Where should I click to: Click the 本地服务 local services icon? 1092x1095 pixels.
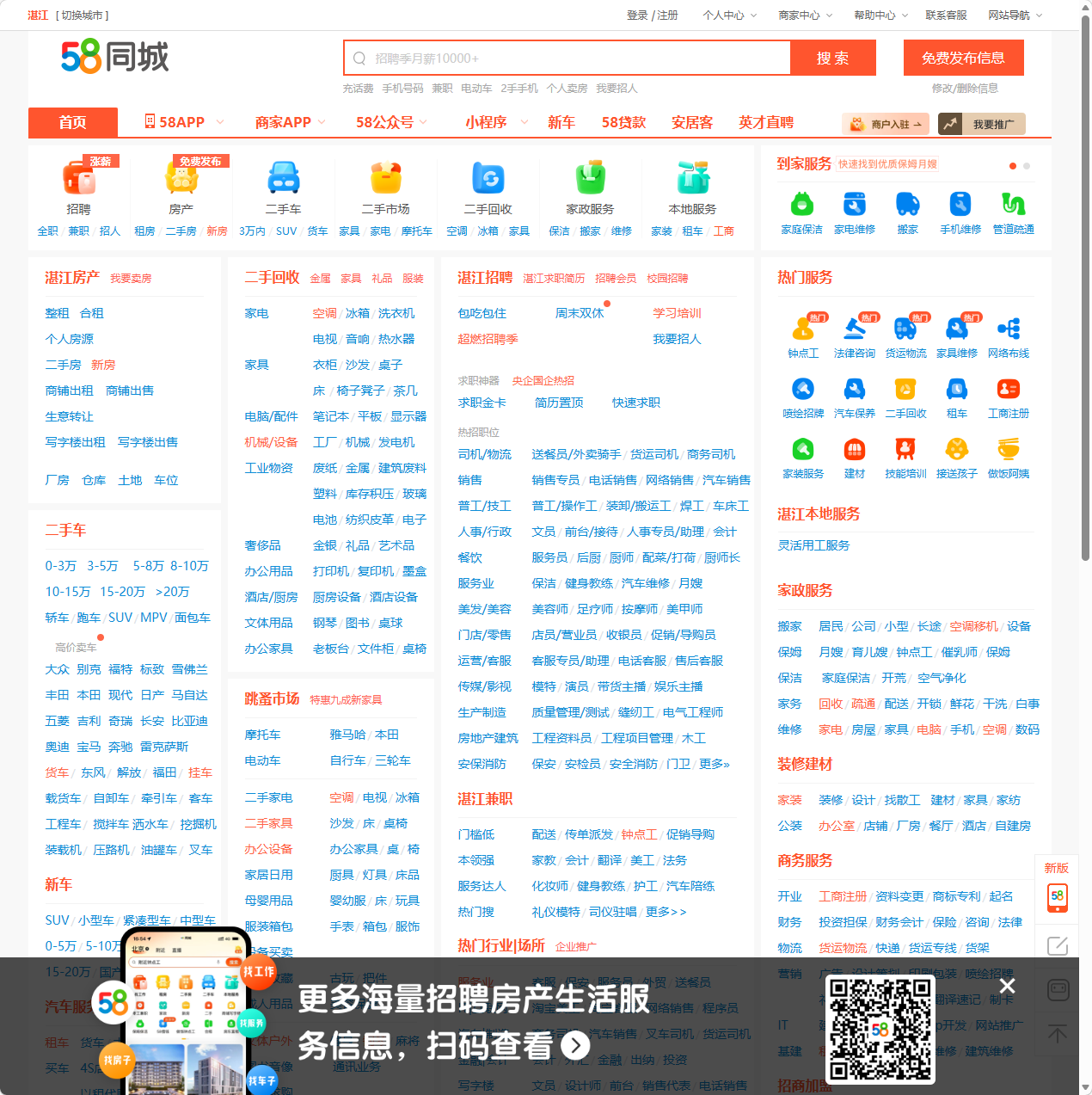point(692,181)
